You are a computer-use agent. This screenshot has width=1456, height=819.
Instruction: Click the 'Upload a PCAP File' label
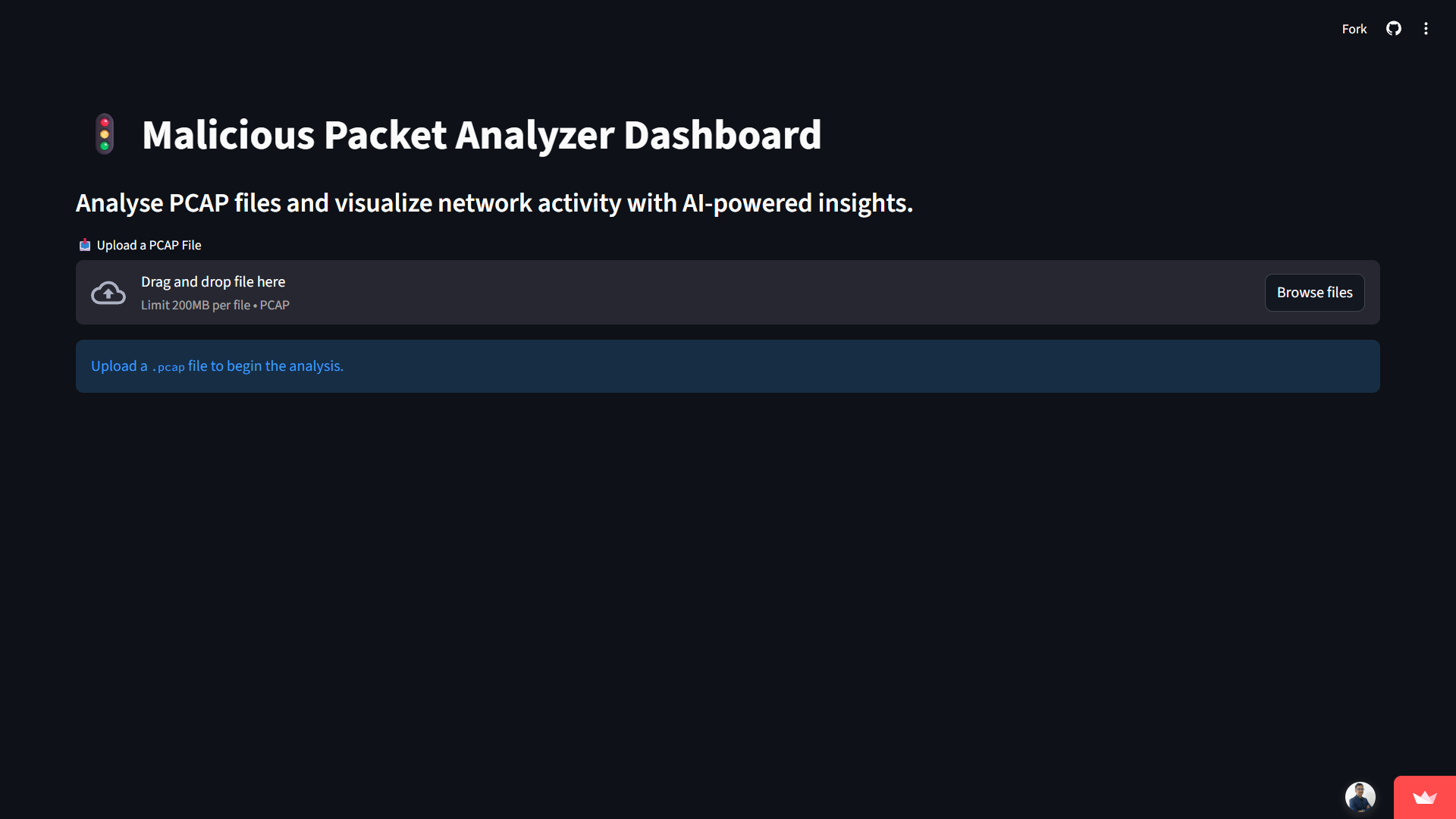tap(149, 245)
